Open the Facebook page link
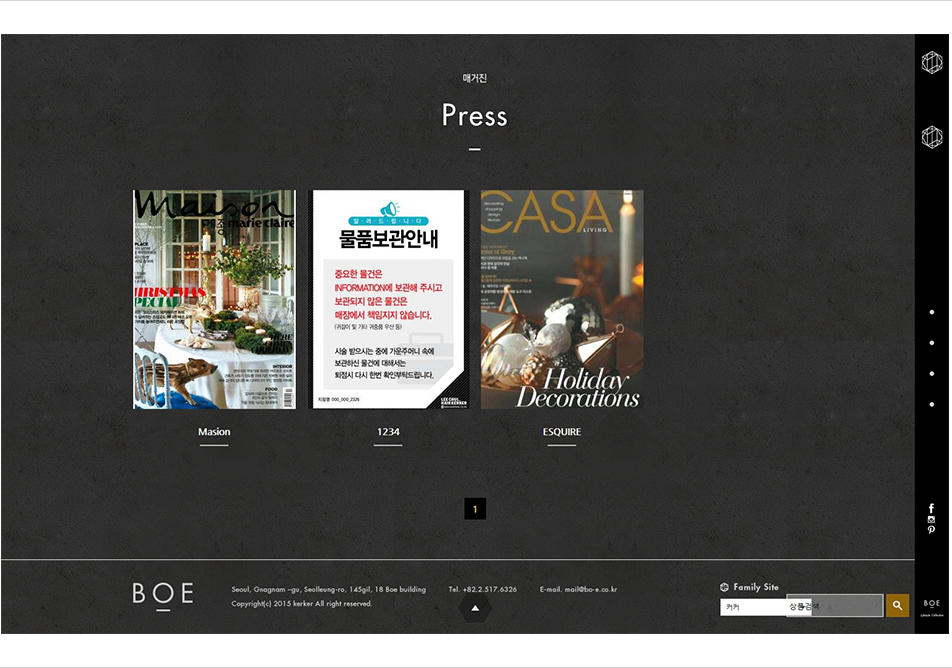Screen dimensions: 952x668 pos(931,509)
